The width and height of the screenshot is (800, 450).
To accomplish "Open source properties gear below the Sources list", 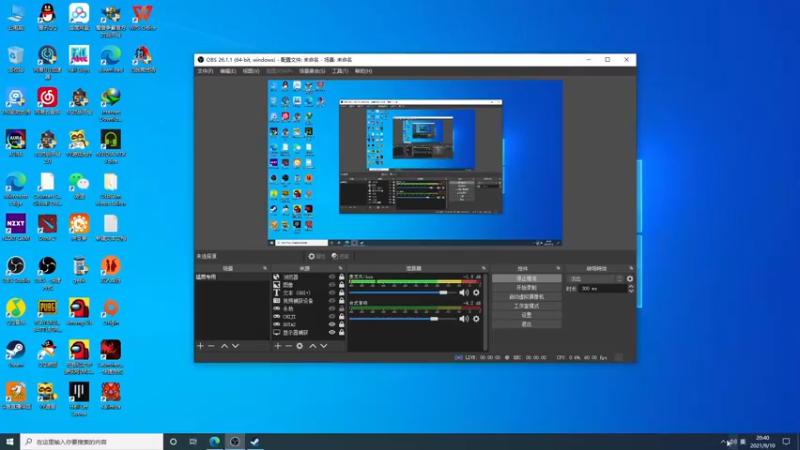I will 299,346.
